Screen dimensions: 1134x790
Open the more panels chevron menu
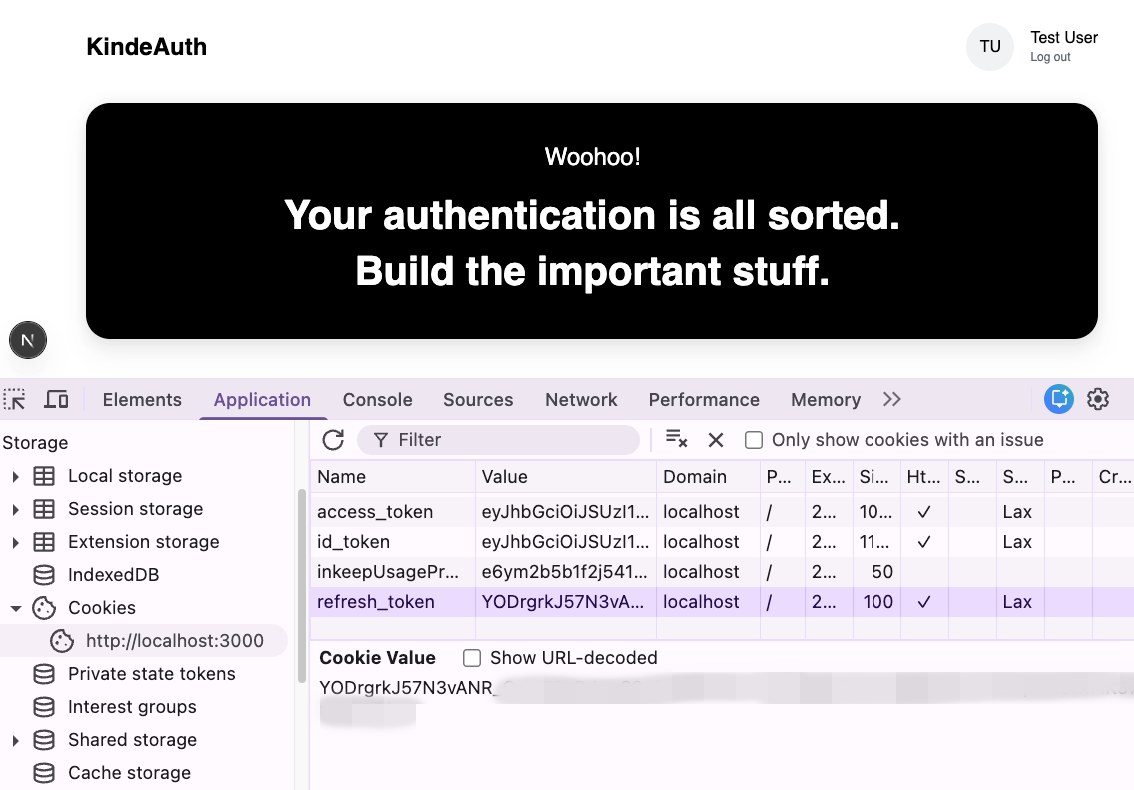(x=891, y=398)
